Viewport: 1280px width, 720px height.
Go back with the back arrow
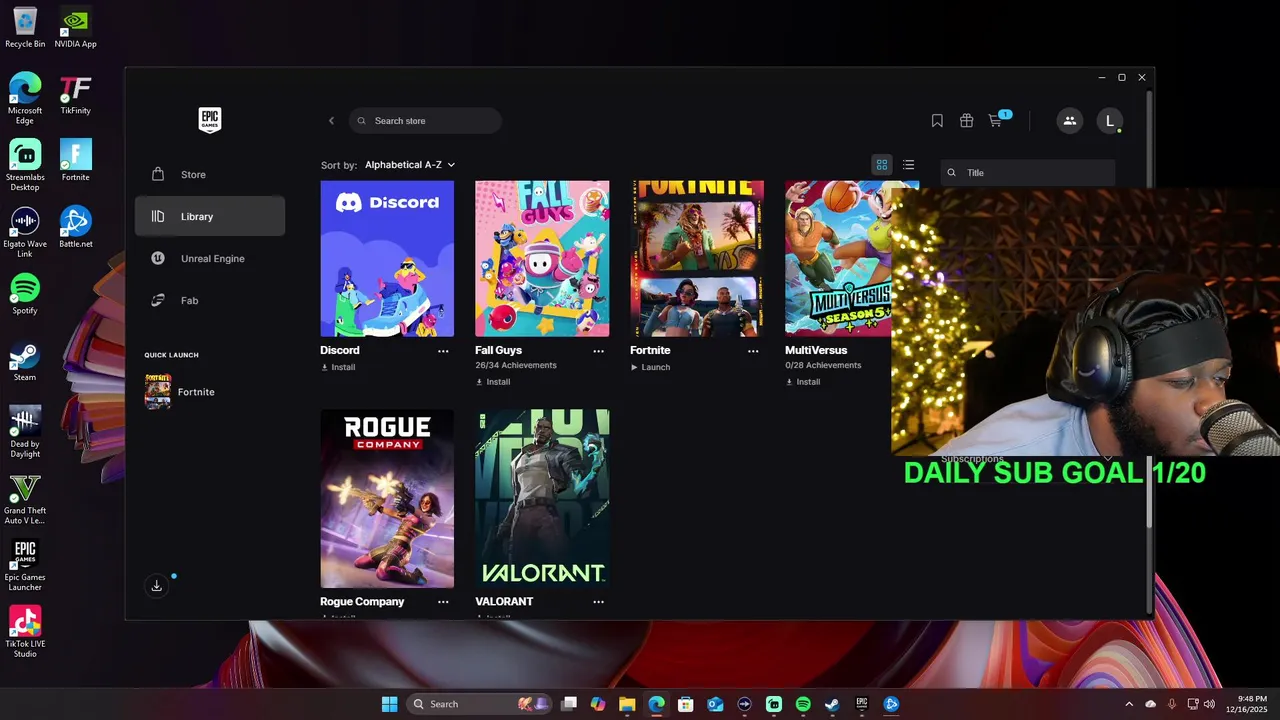pyautogui.click(x=331, y=121)
